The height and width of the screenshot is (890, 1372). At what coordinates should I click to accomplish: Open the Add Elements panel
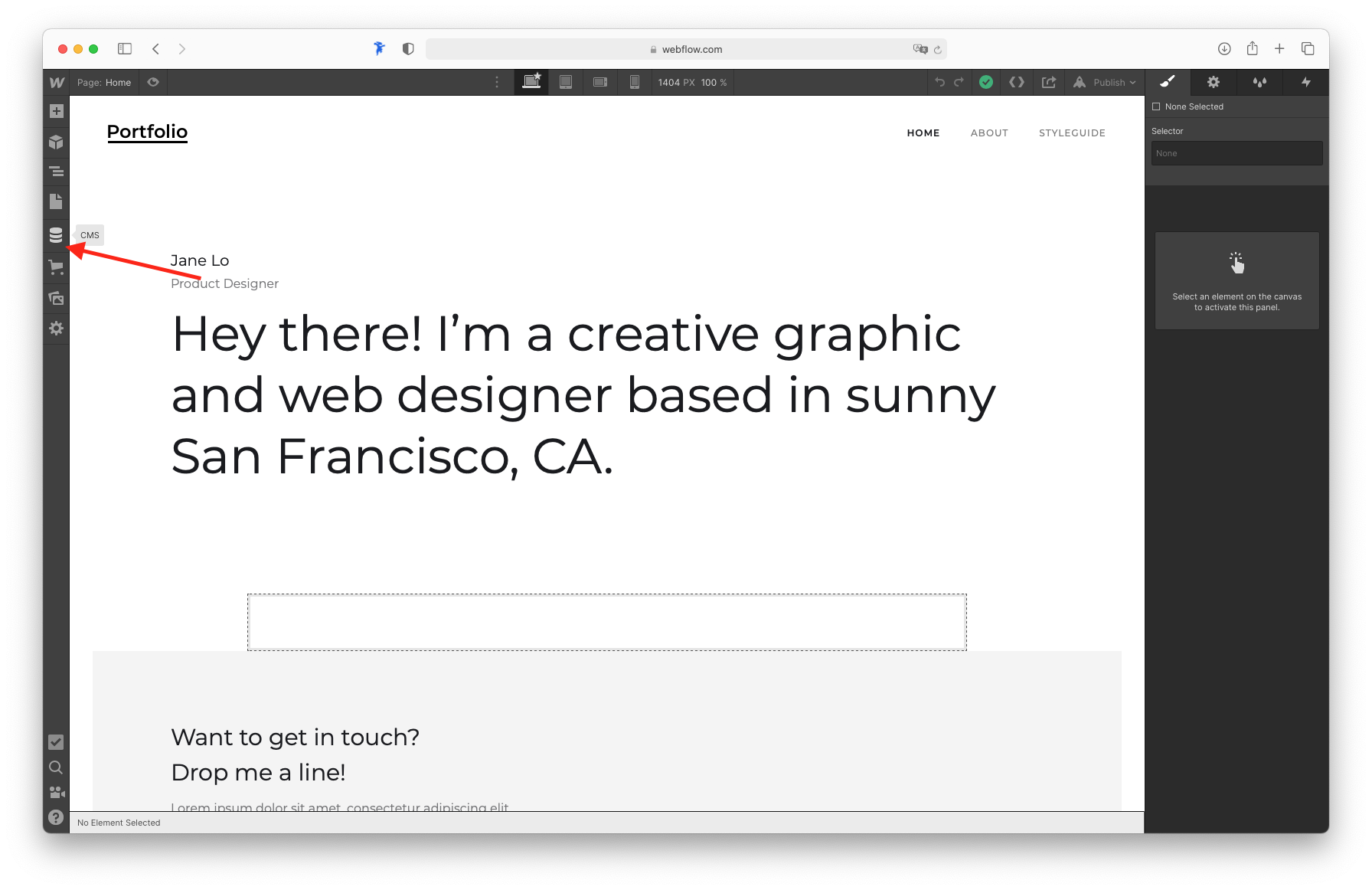pyautogui.click(x=56, y=110)
